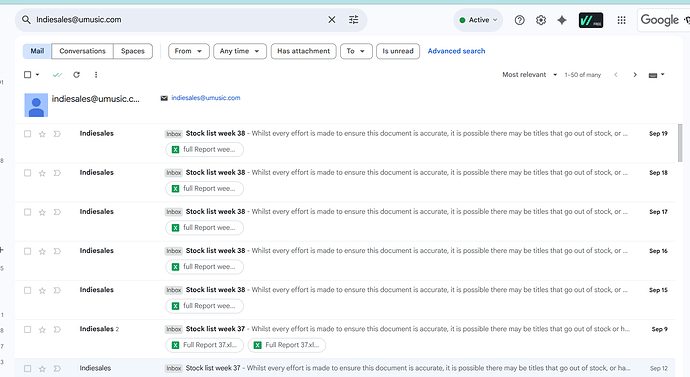Open Advanced search link
This screenshot has width=690, height=377.
pyautogui.click(x=456, y=51)
